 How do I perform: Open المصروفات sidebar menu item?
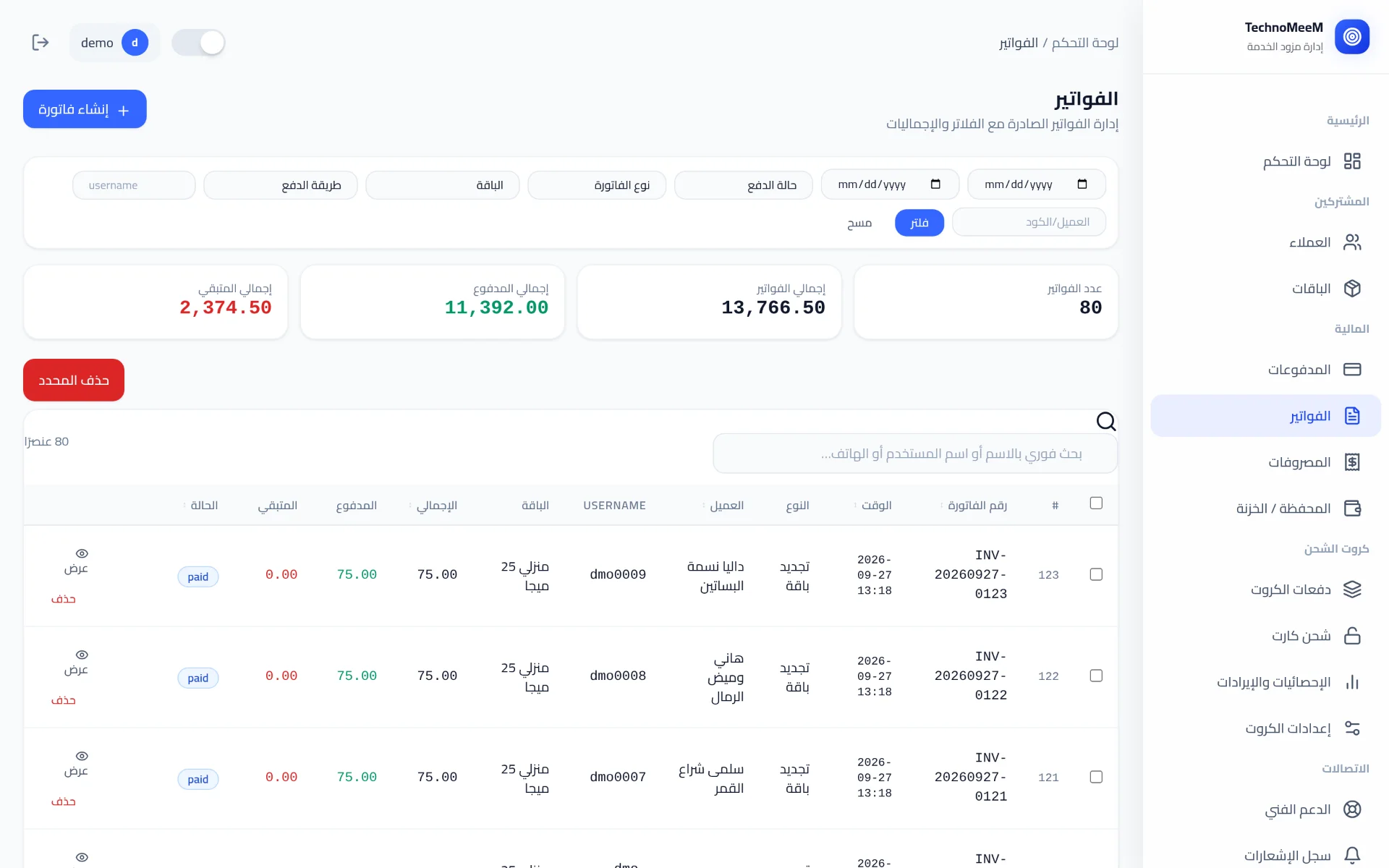(1266, 462)
